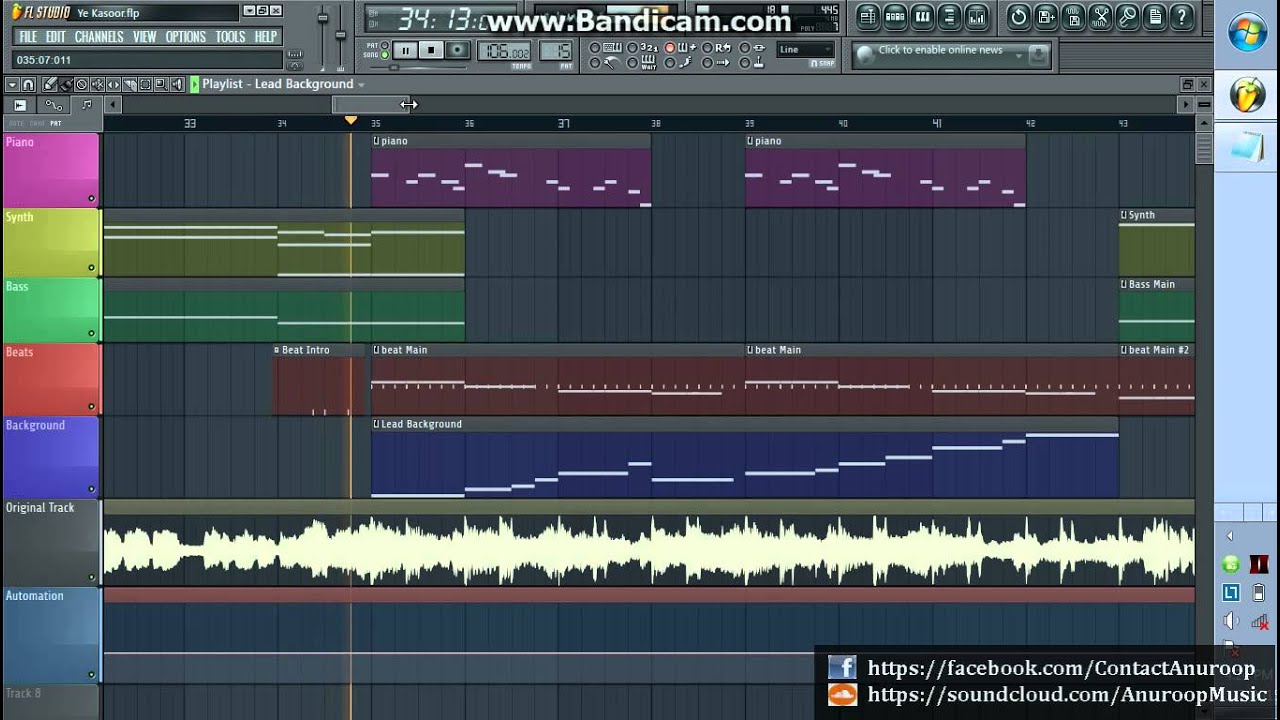Select the Mute tool in playlist toolbar
The height and width of the screenshot is (720, 1280).
tap(97, 84)
